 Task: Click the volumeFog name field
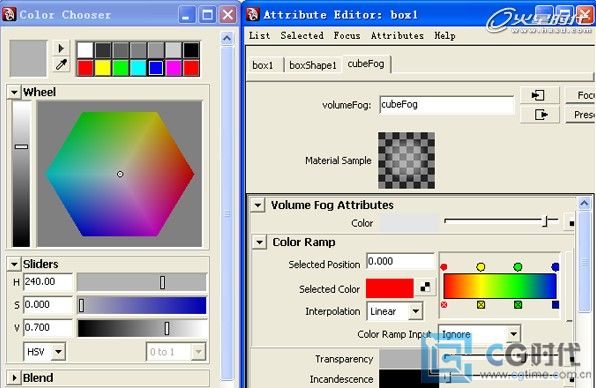pos(447,105)
